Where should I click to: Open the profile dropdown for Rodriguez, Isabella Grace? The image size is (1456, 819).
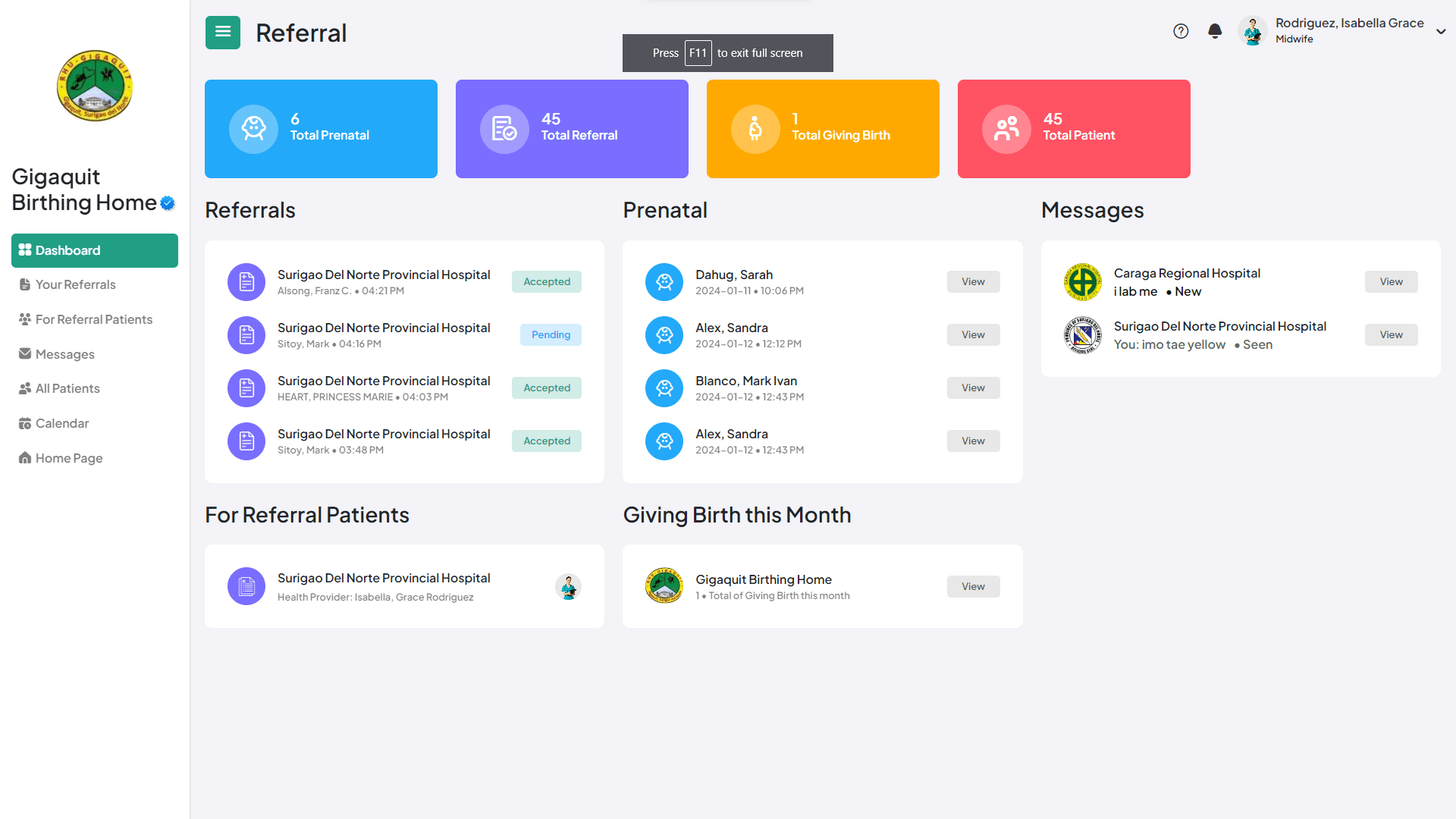click(1442, 31)
